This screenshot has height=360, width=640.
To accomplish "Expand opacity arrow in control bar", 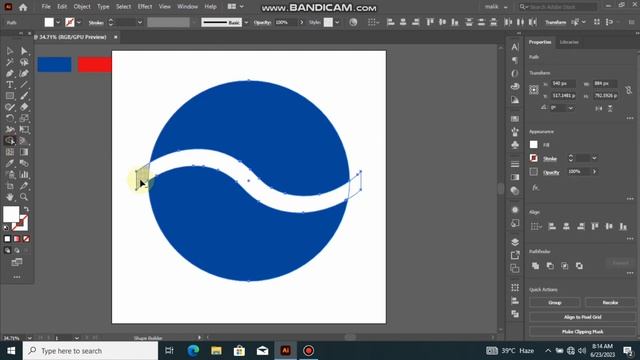I will coord(302,22).
